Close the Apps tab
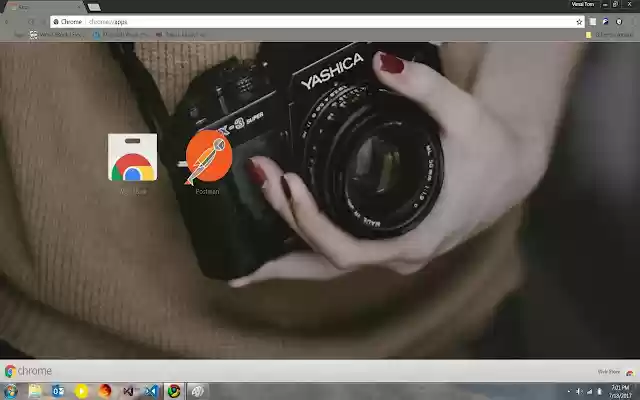This screenshot has width=640, height=400. point(79,7)
